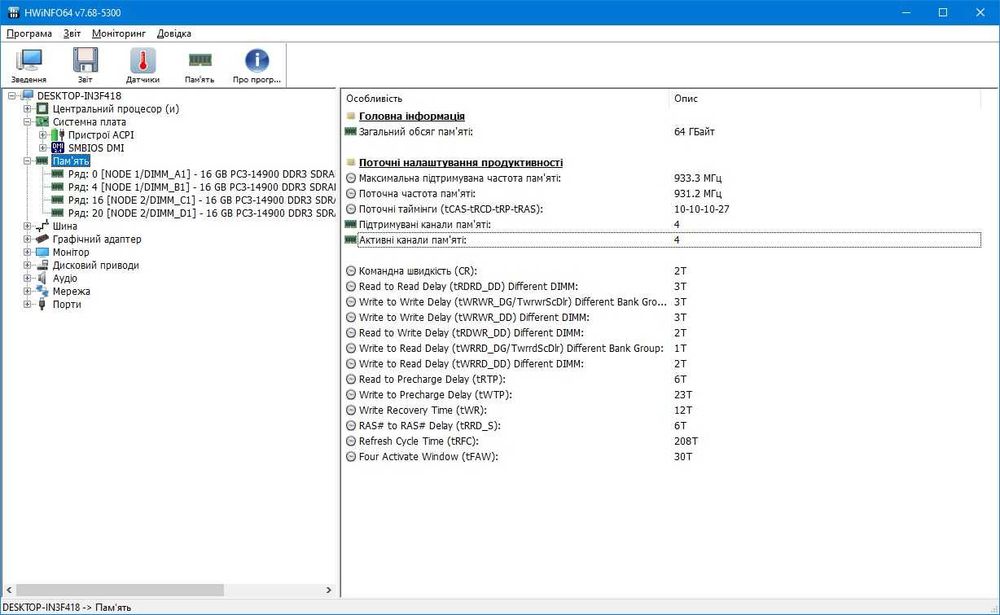
Task: Click the tree panel horizontal scrollbar thumb
Action: click(120, 590)
